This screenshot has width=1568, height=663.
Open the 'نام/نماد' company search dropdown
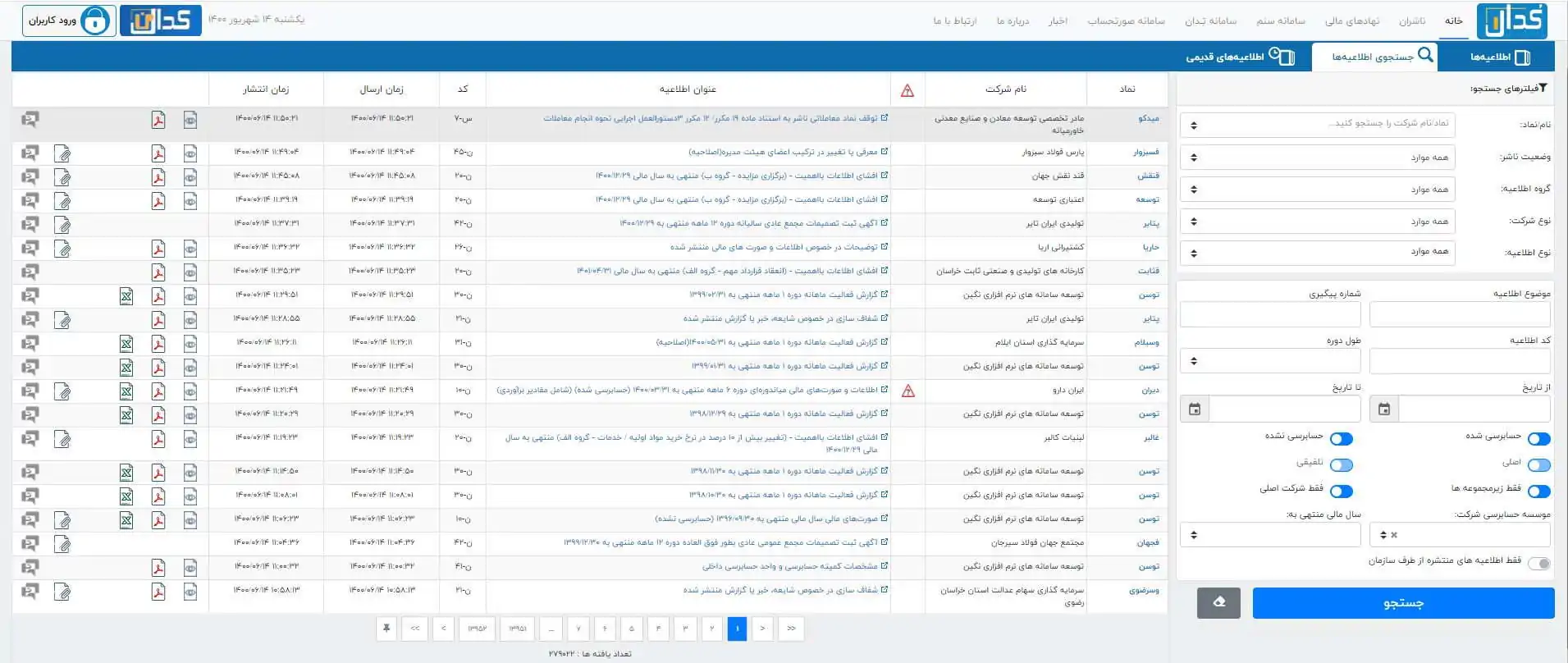[1318, 125]
